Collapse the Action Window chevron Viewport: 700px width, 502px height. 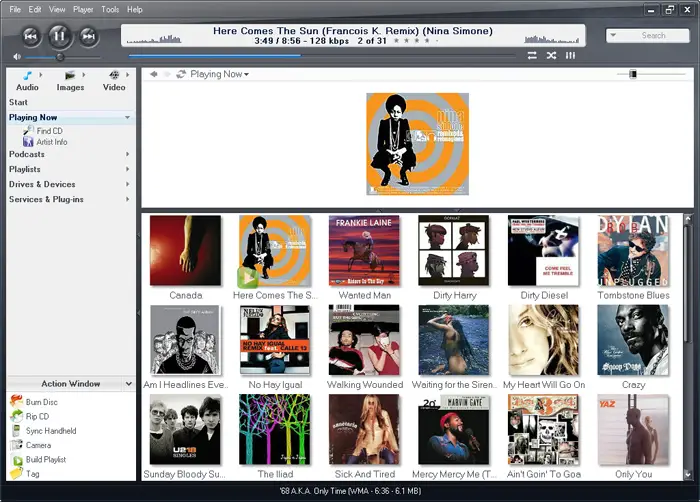point(129,384)
